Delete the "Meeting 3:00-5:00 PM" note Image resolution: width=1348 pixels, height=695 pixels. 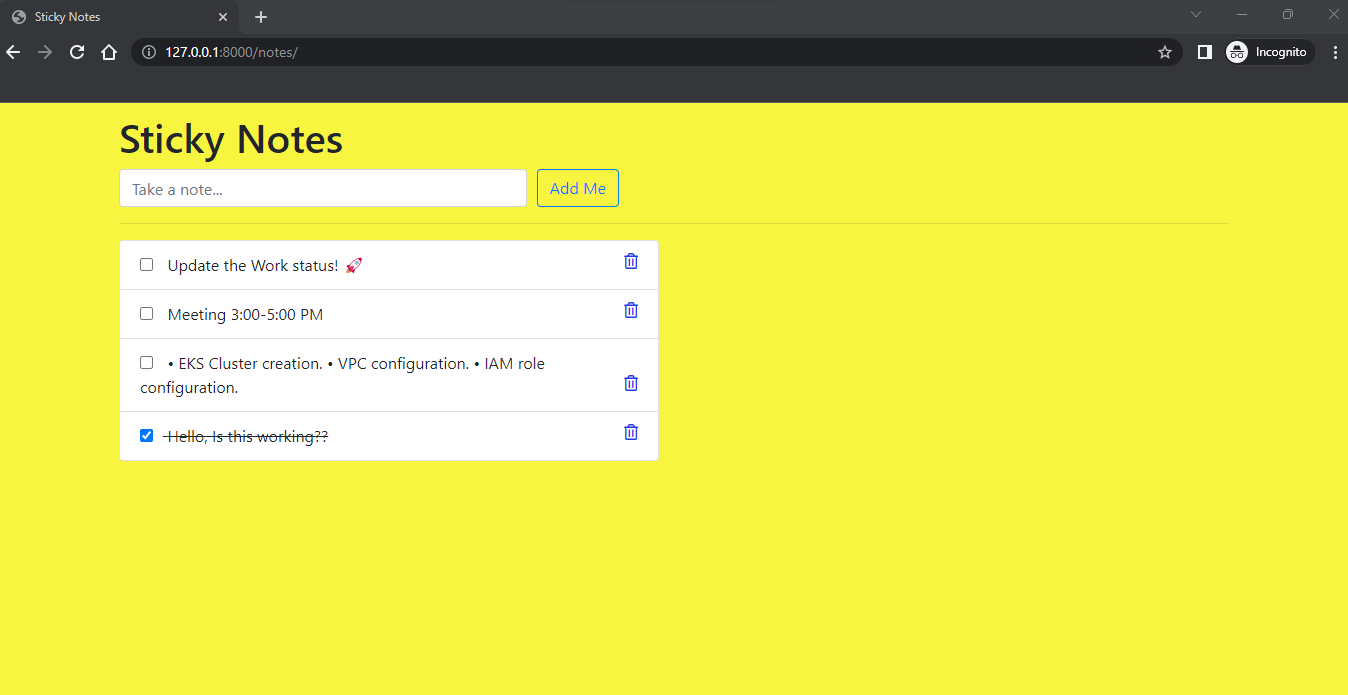pos(631,310)
